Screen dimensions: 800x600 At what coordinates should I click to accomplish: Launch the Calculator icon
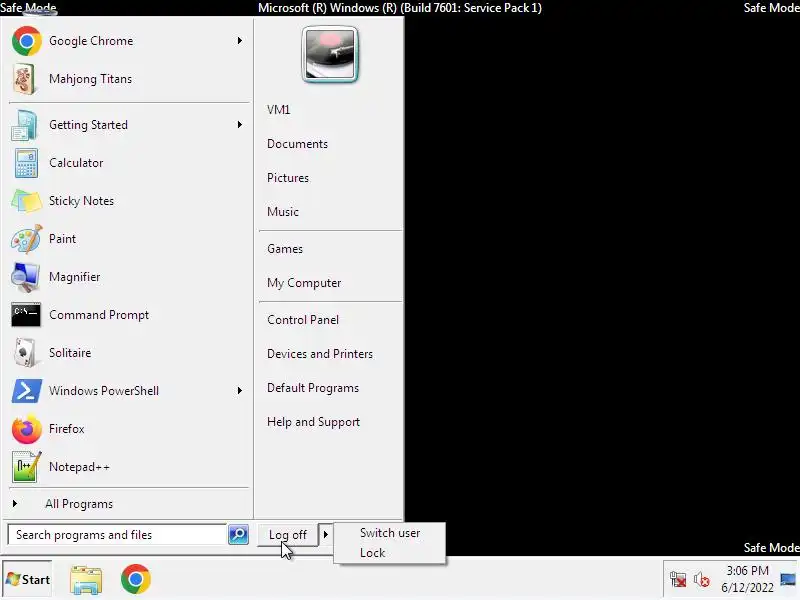tap(26, 163)
